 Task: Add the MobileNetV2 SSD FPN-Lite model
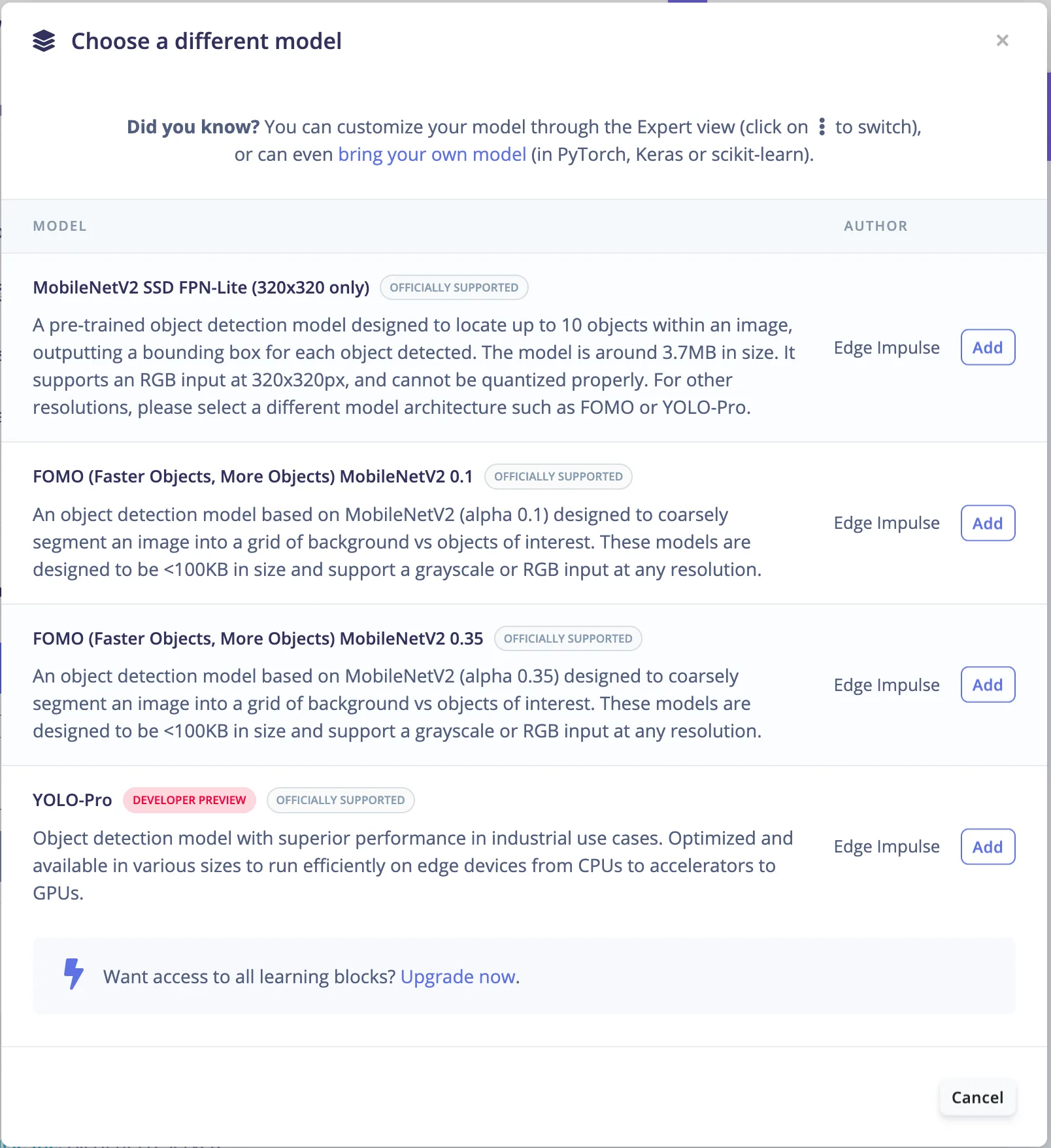[x=988, y=347]
